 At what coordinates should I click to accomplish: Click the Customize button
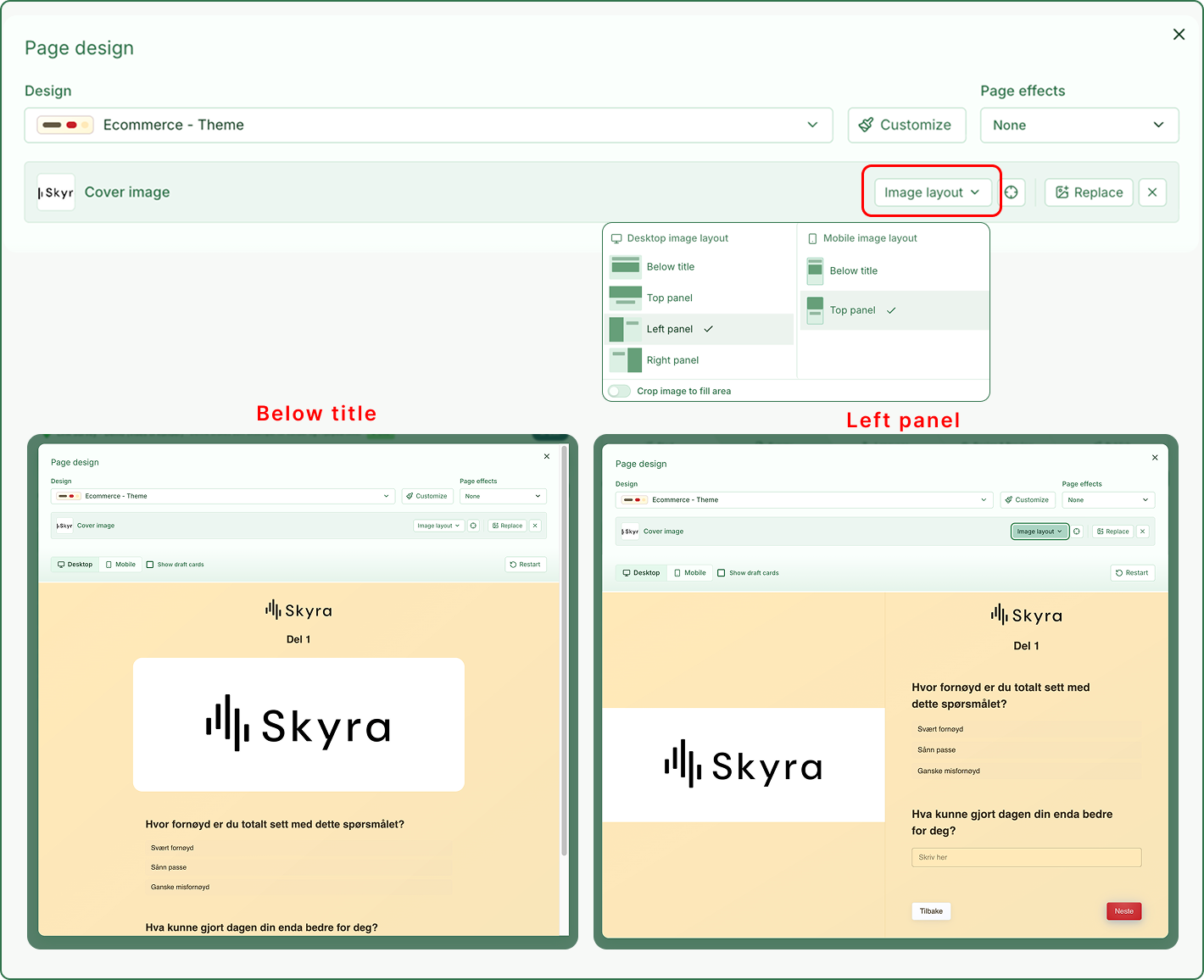(x=906, y=125)
